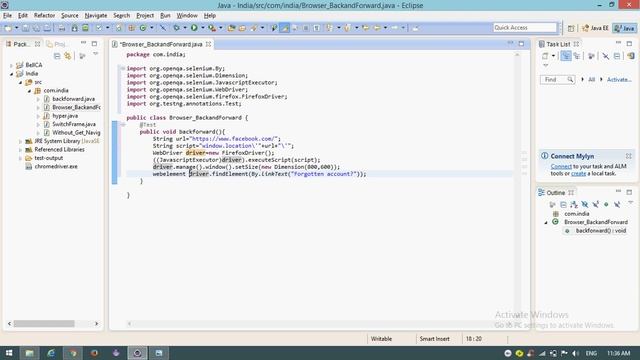
Task: Open Internet Explorer from the taskbar
Action: tap(51, 353)
